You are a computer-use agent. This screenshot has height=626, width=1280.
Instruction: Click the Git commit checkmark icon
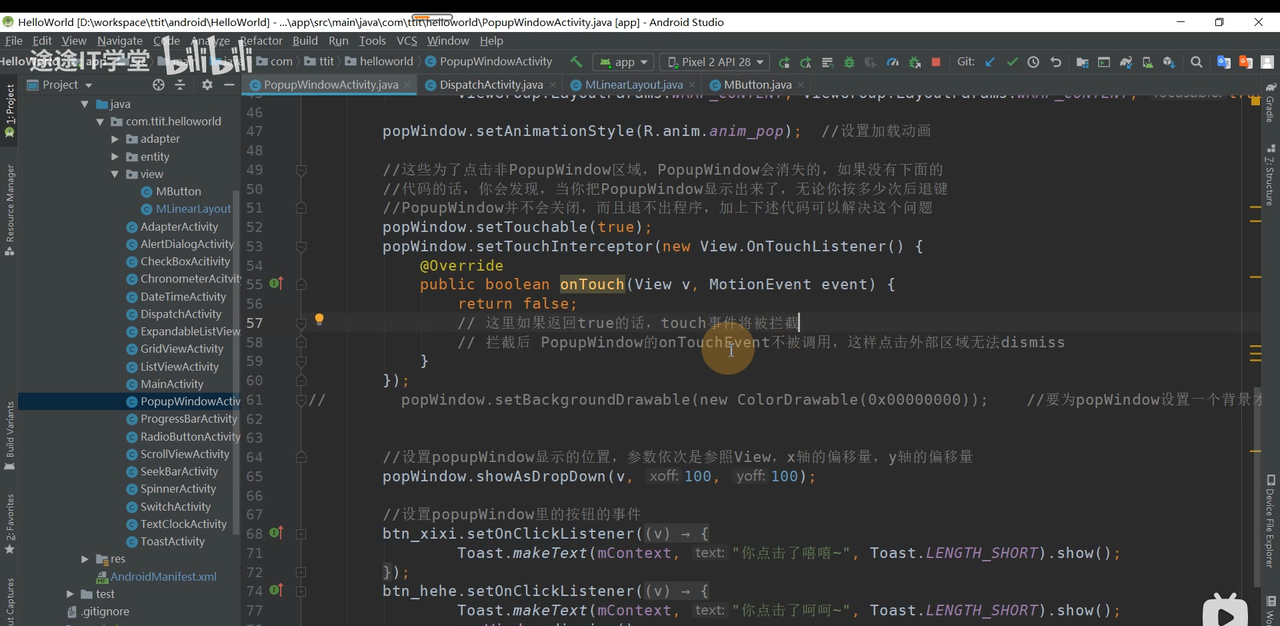click(1012, 62)
